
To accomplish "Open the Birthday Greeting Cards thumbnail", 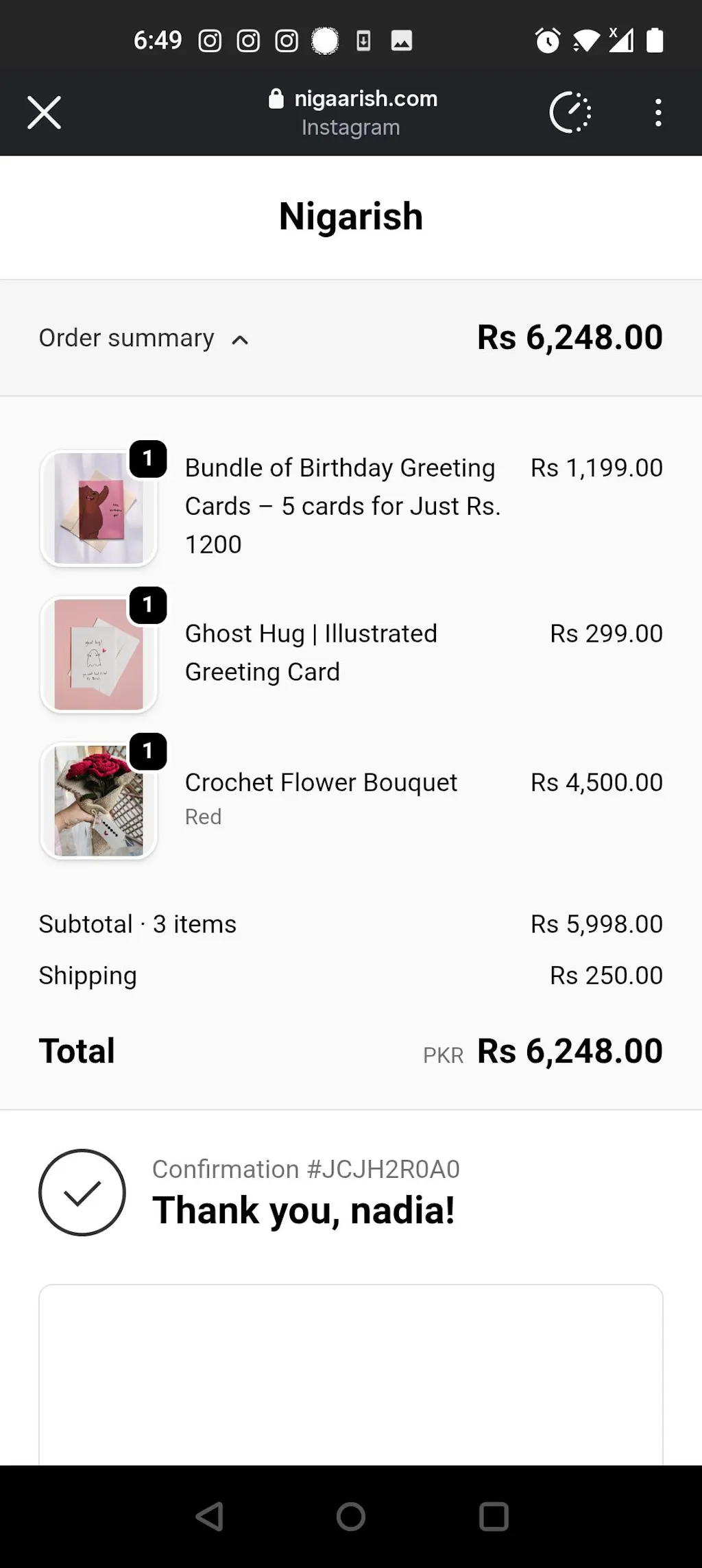I will [x=99, y=508].
